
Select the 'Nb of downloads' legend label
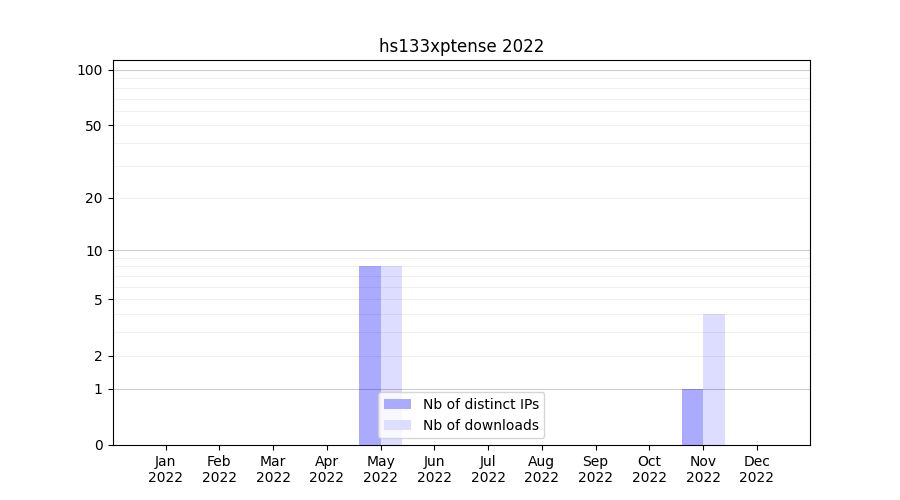coord(480,425)
